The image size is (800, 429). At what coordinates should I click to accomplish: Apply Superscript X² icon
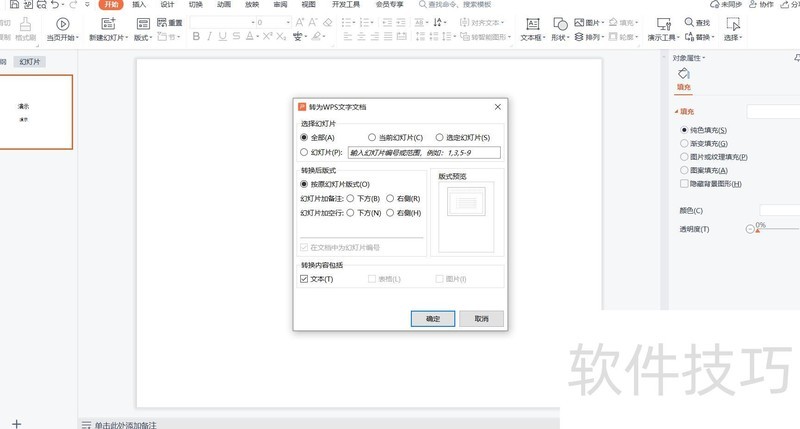(268, 36)
